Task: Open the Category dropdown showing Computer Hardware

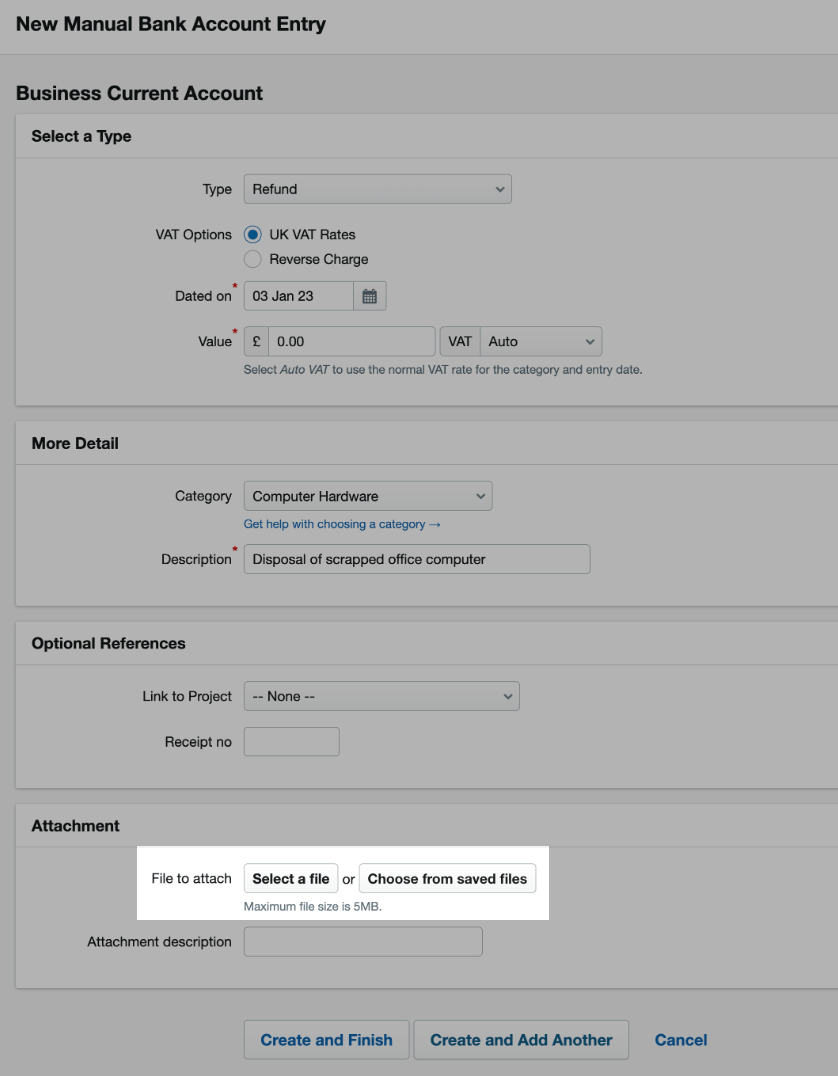Action: [x=368, y=495]
